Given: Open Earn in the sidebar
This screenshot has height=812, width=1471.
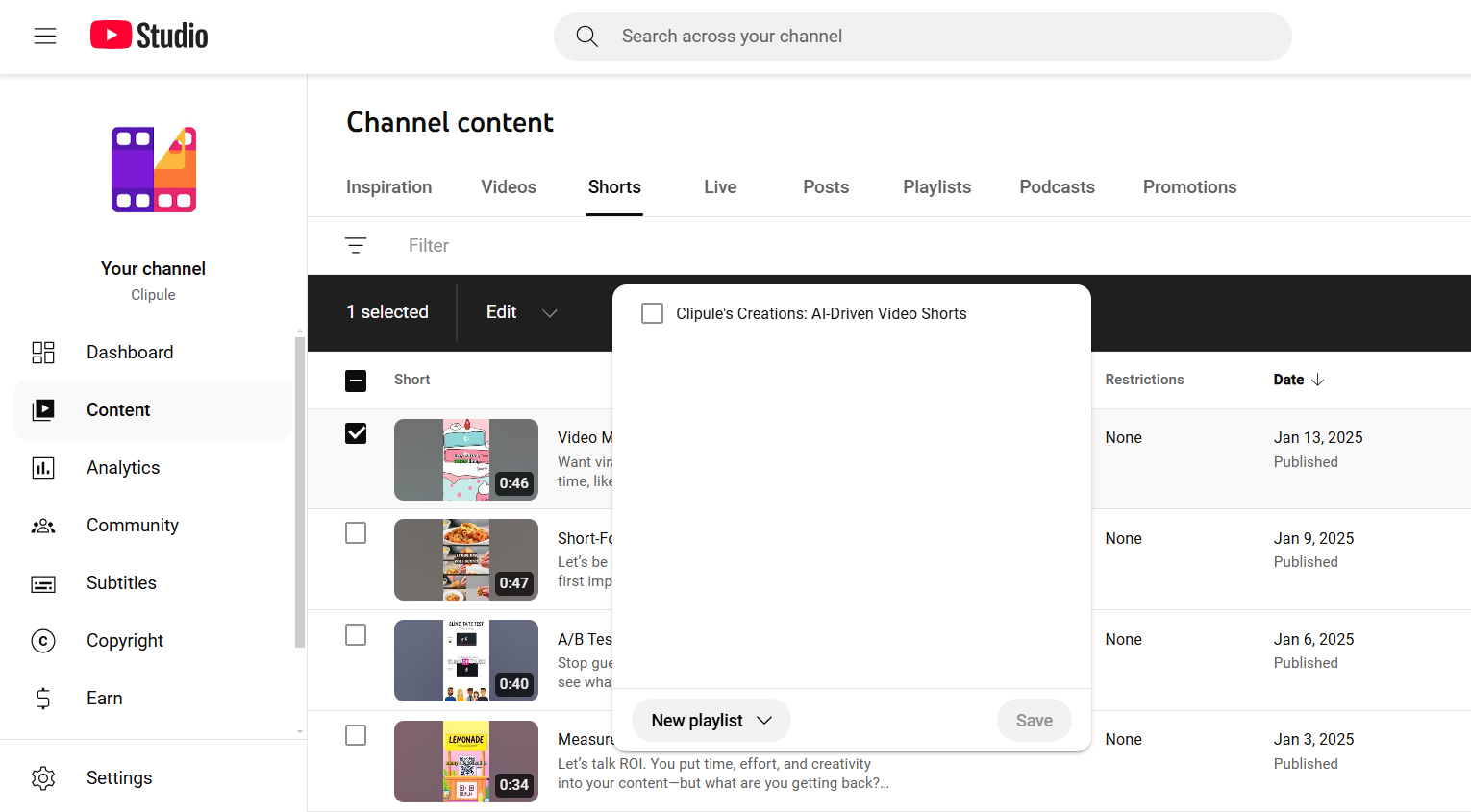Looking at the screenshot, I should point(154,699).
